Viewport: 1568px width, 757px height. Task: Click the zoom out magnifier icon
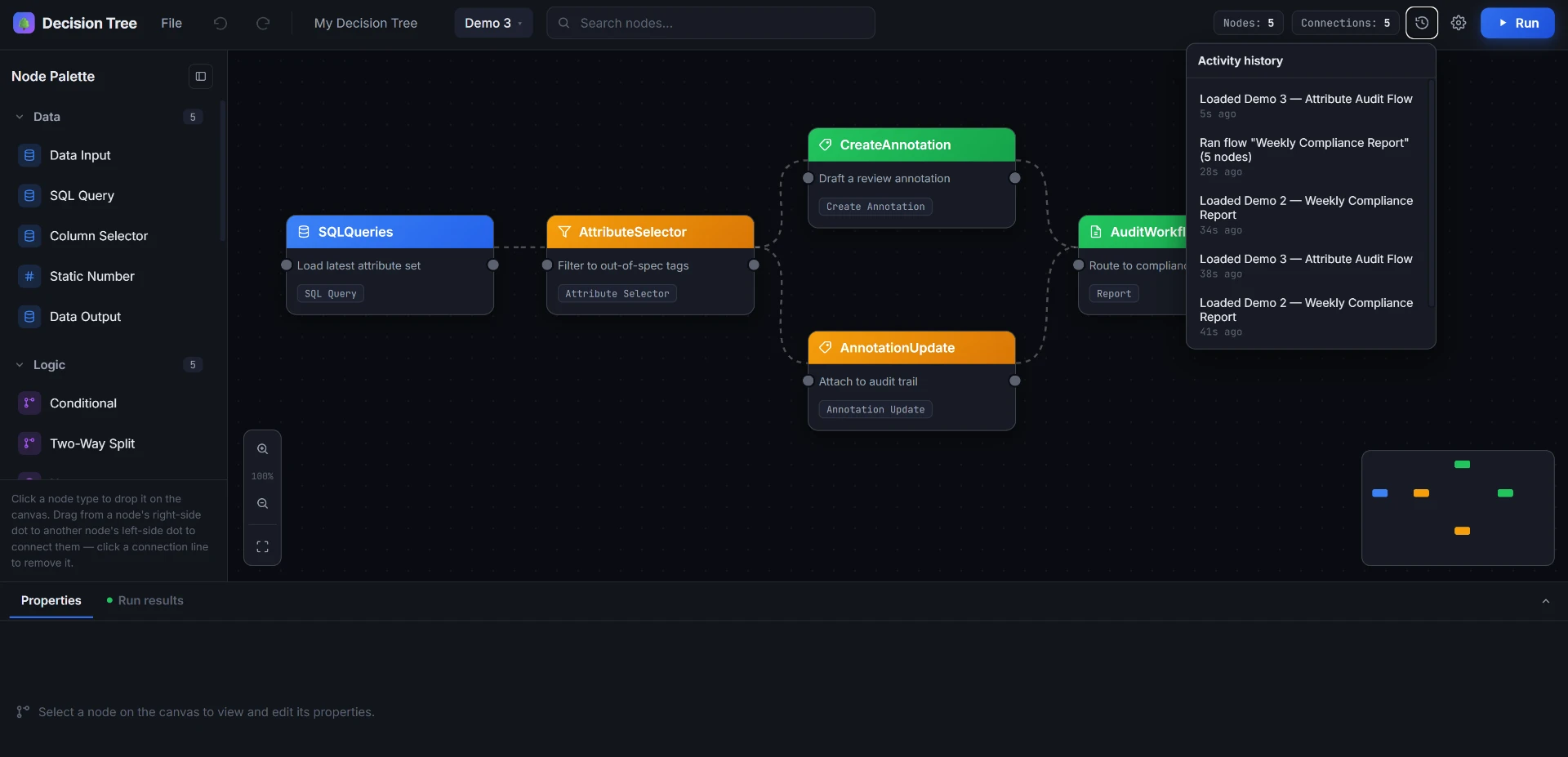click(x=262, y=504)
